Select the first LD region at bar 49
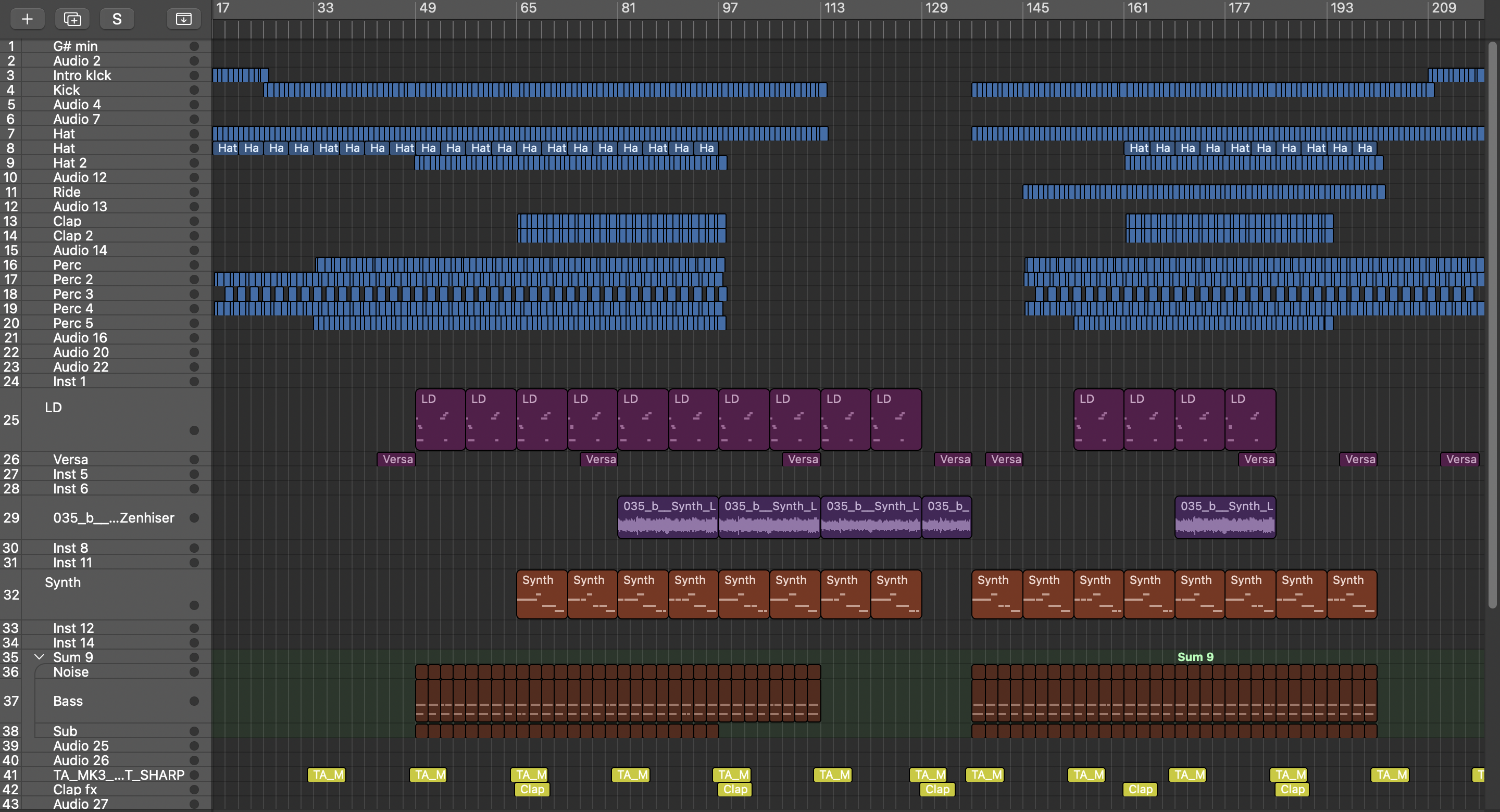The width and height of the screenshot is (1500, 812). coord(440,419)
